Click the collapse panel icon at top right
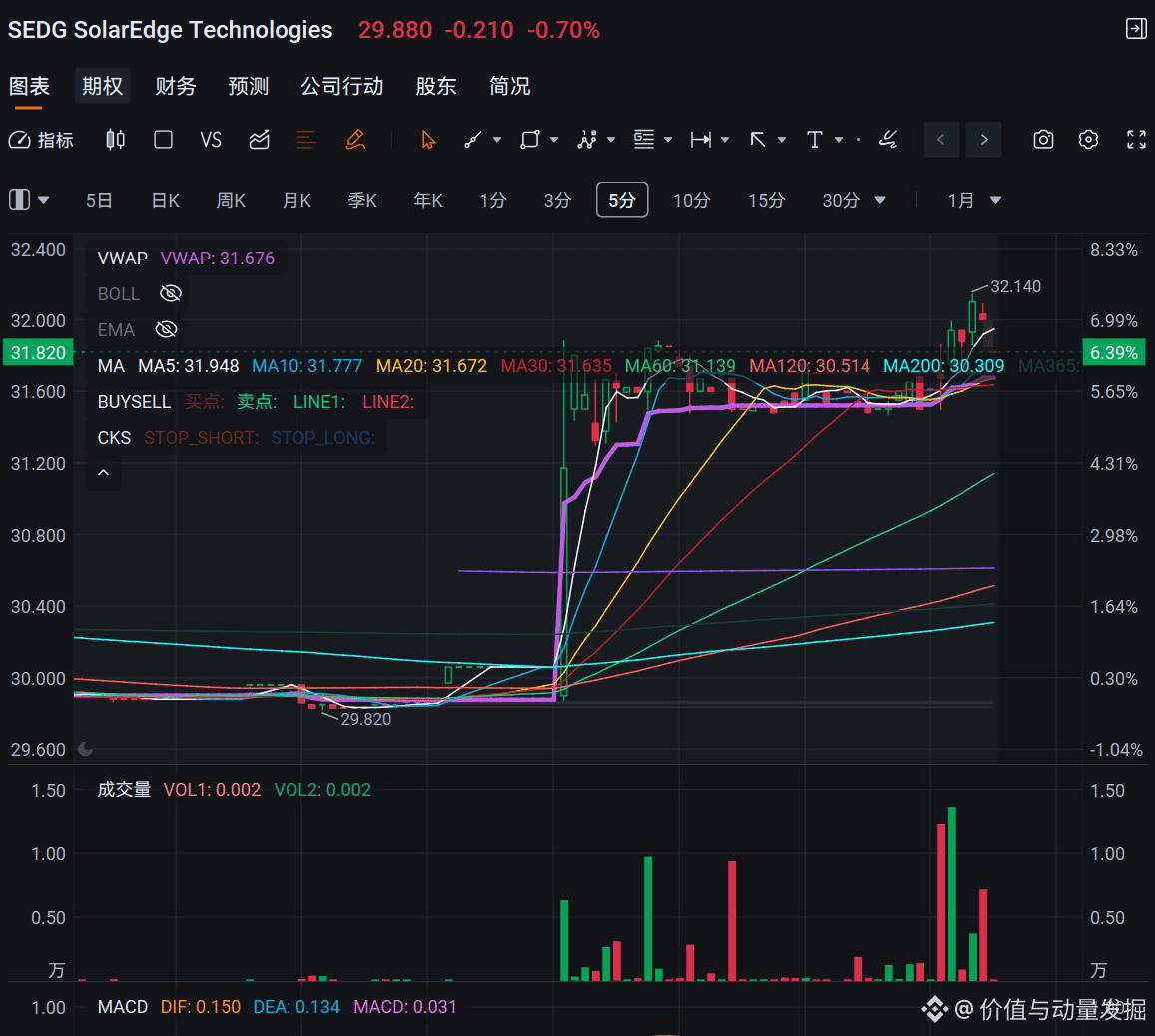This screenshot has height=1036, width=1155. point(1136,29)
